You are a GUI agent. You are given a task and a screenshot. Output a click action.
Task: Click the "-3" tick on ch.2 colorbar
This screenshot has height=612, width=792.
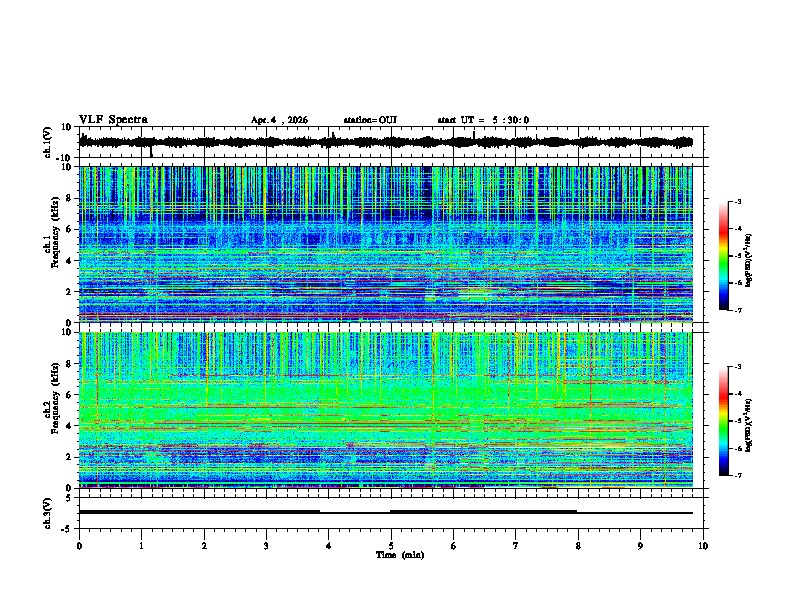(x=737, y=367)
